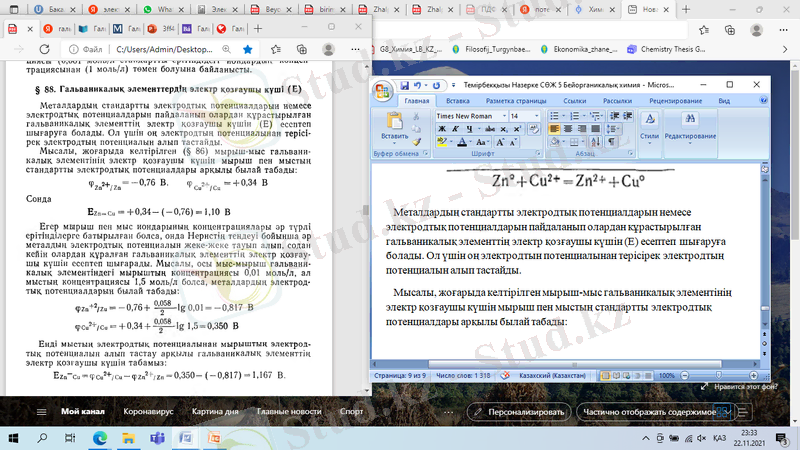Open the Times New Roman font dropdown

(x=501, y=116)
